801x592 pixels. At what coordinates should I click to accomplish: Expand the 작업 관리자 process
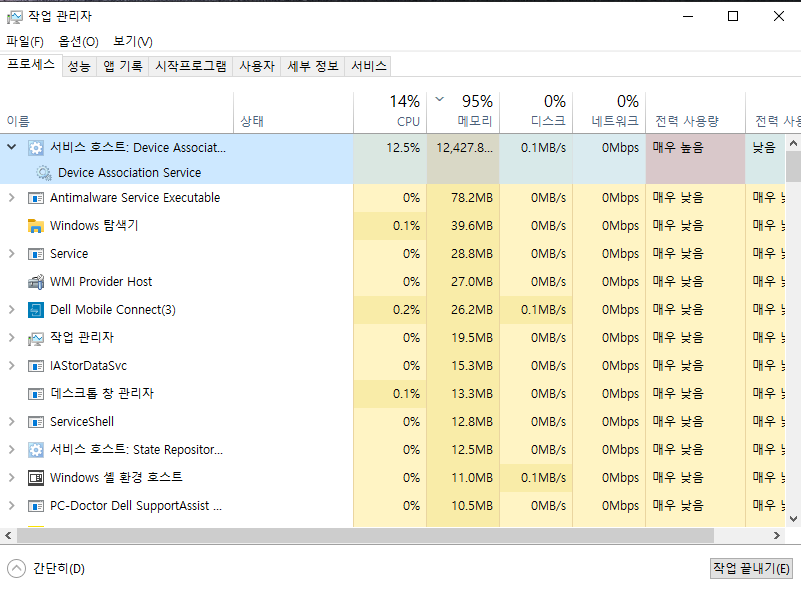(12, 338)
